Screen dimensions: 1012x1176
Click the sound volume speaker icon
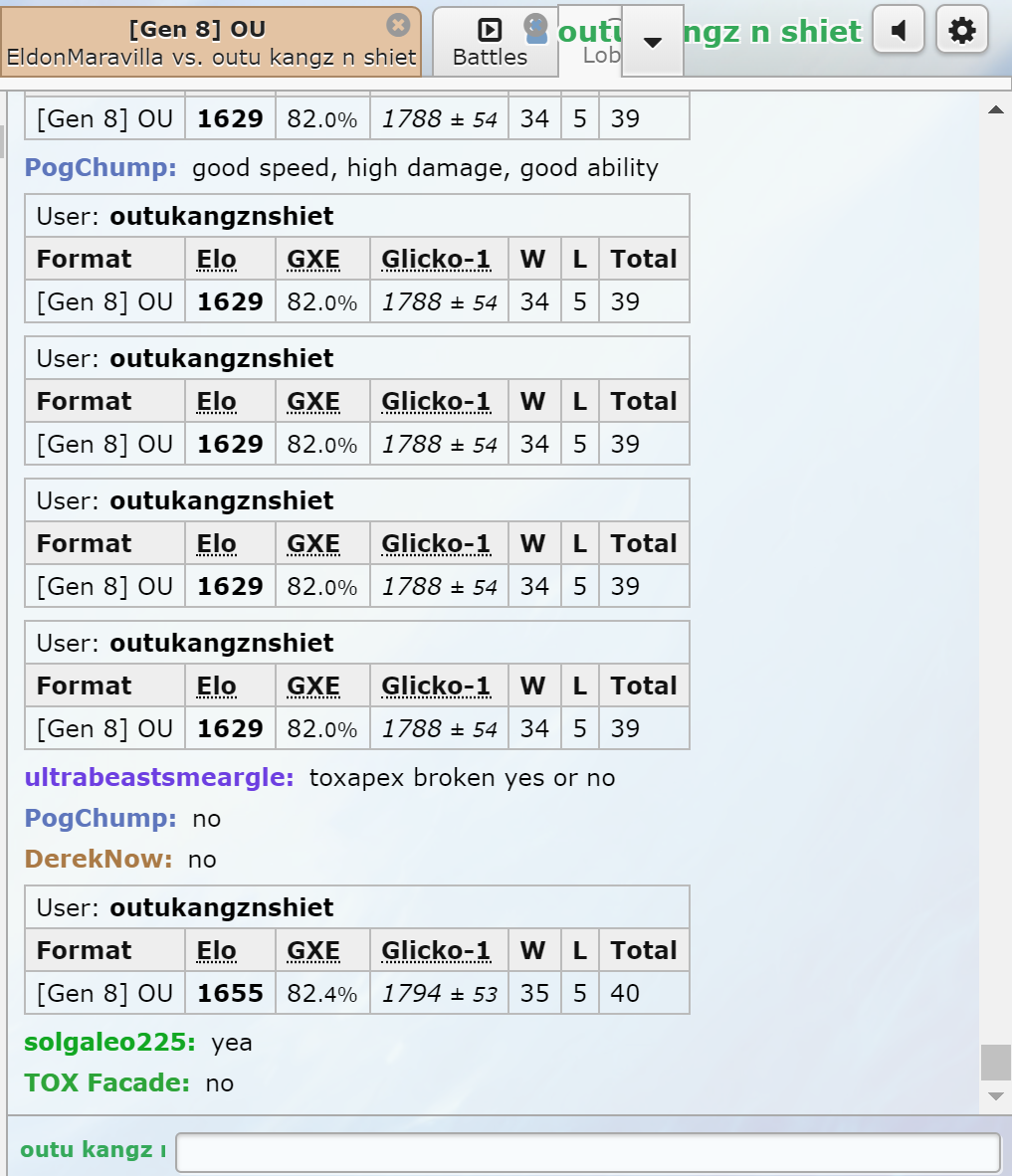pos(899,31)
